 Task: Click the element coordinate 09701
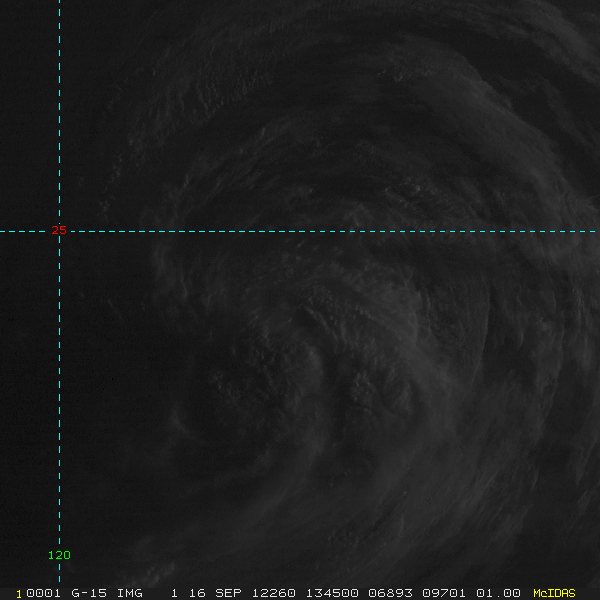coord(444,593)
